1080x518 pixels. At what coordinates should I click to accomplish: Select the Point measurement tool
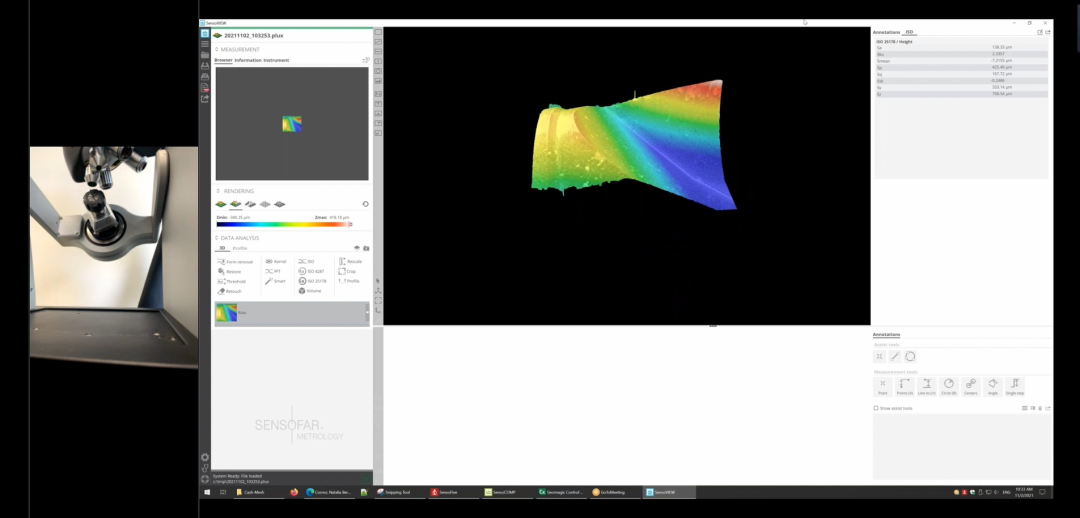(882, 386)
